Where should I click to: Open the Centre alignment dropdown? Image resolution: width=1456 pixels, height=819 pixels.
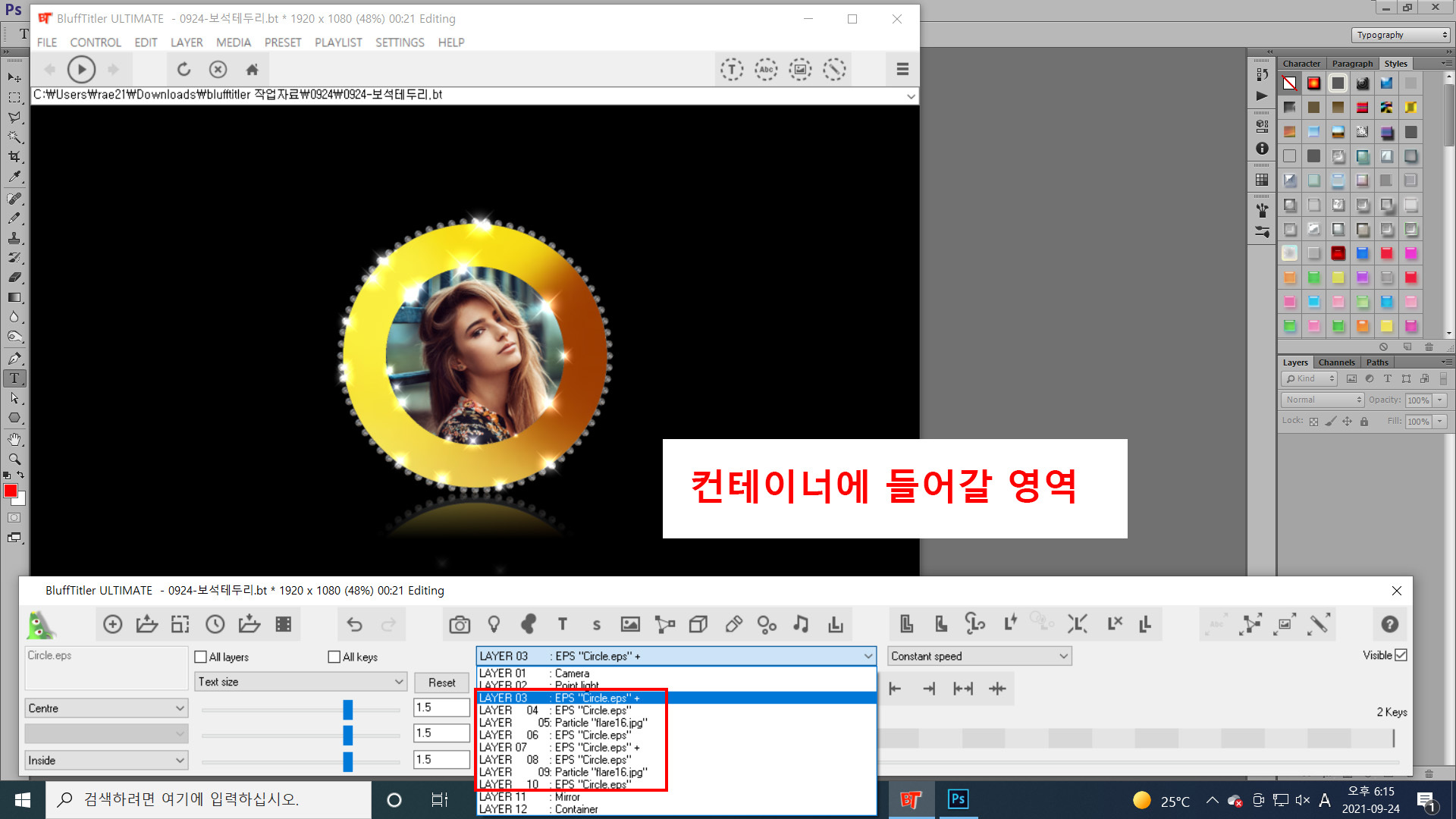106,708
